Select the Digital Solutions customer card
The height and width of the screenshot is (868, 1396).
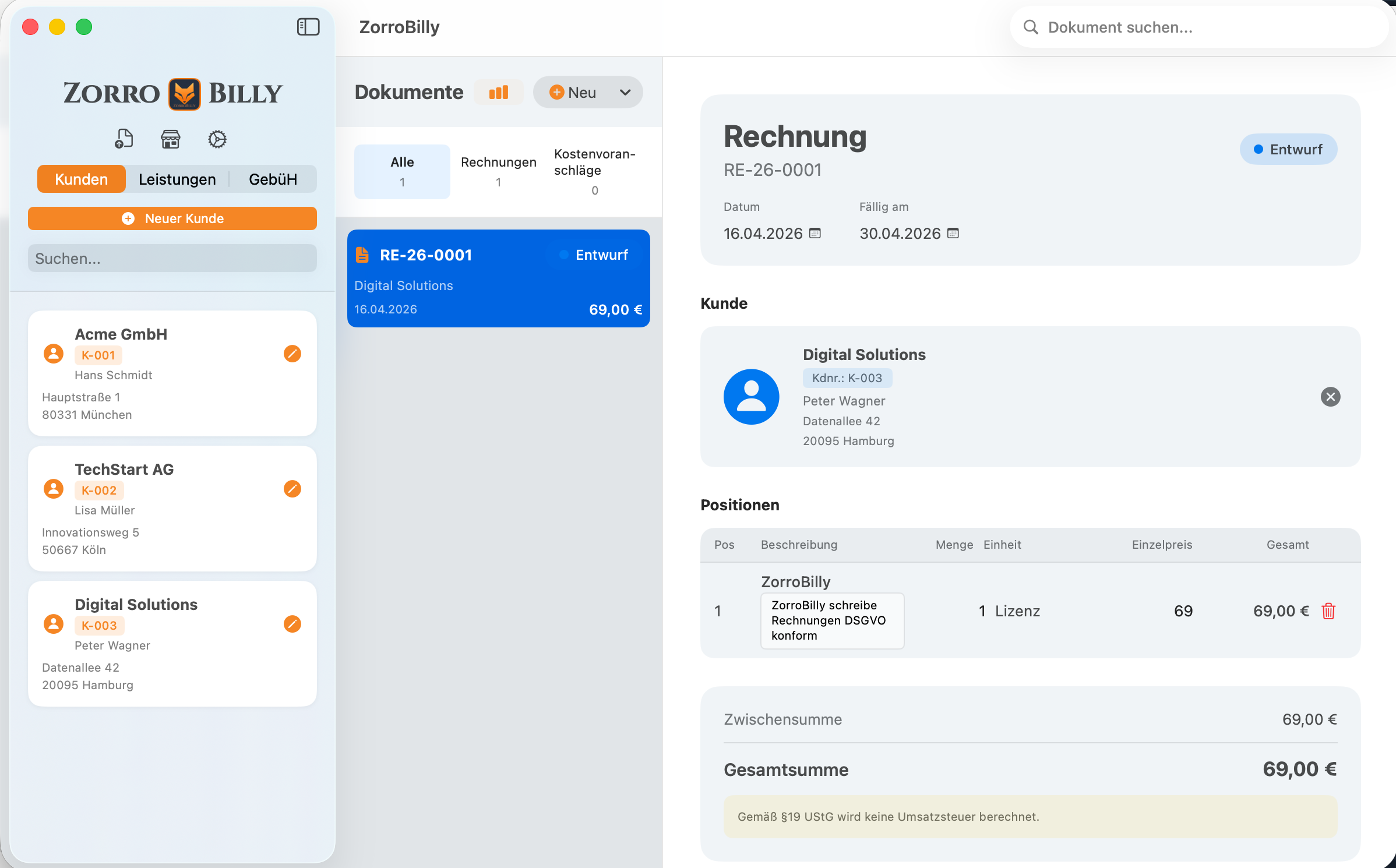click(x=172, y=644)
